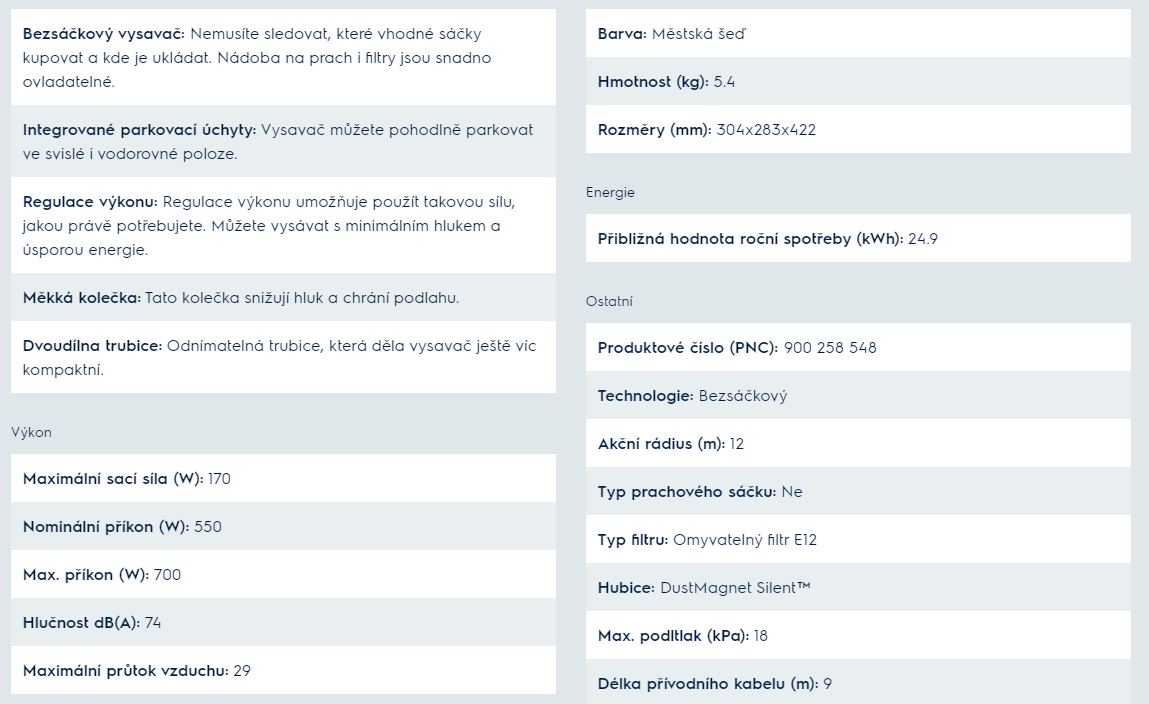Click the Délka přívodního kabelu (m): 9 row
Viewport: 1149px width, 704px height.
[x=858, y=682]
